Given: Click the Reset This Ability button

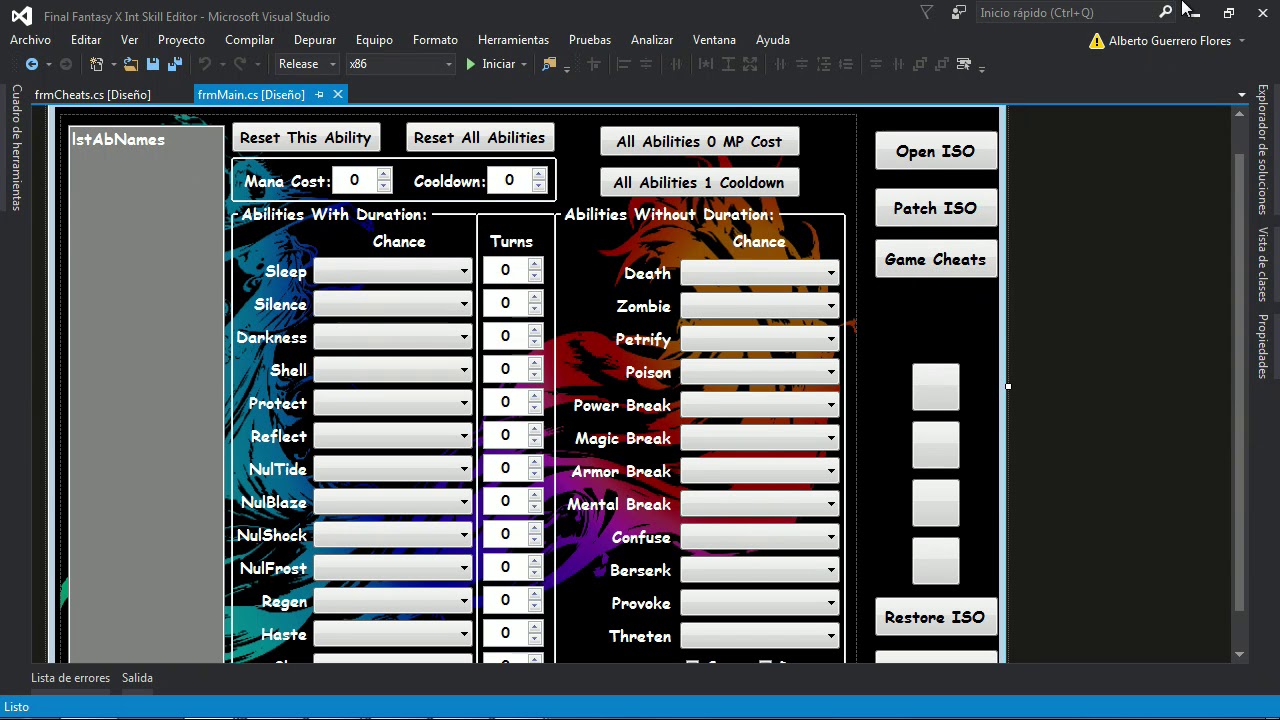Looking at the screenshot, I should (305, 138).
